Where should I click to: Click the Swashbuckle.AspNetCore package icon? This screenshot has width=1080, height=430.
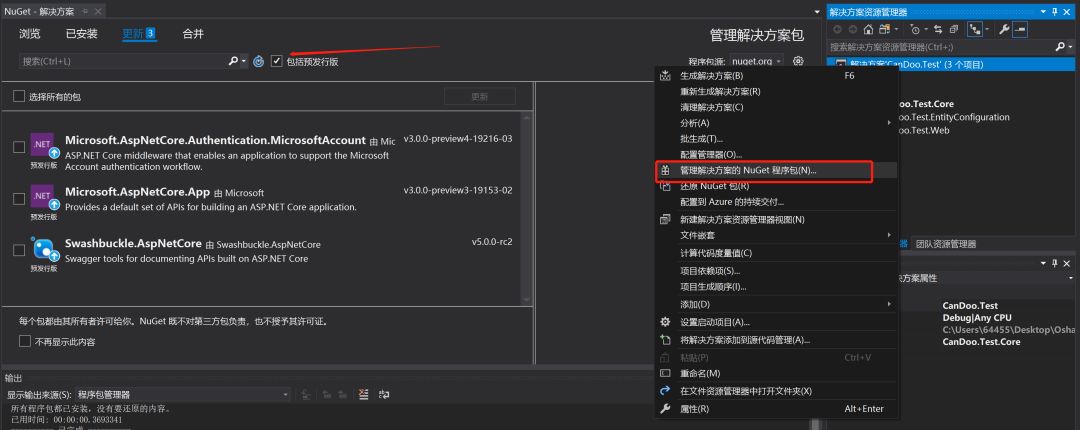[43, 249]
